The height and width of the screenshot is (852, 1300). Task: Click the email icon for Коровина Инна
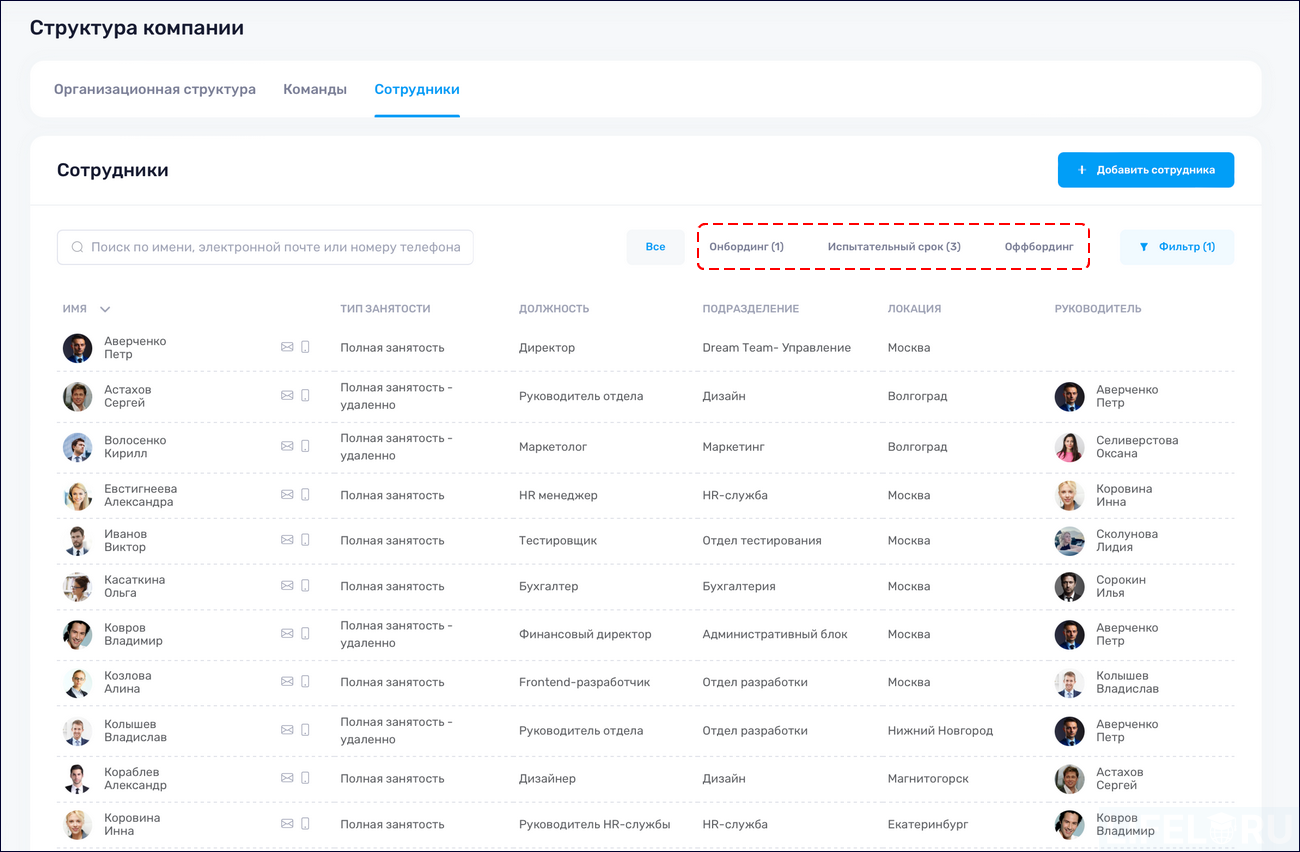[x=285, y=823]
